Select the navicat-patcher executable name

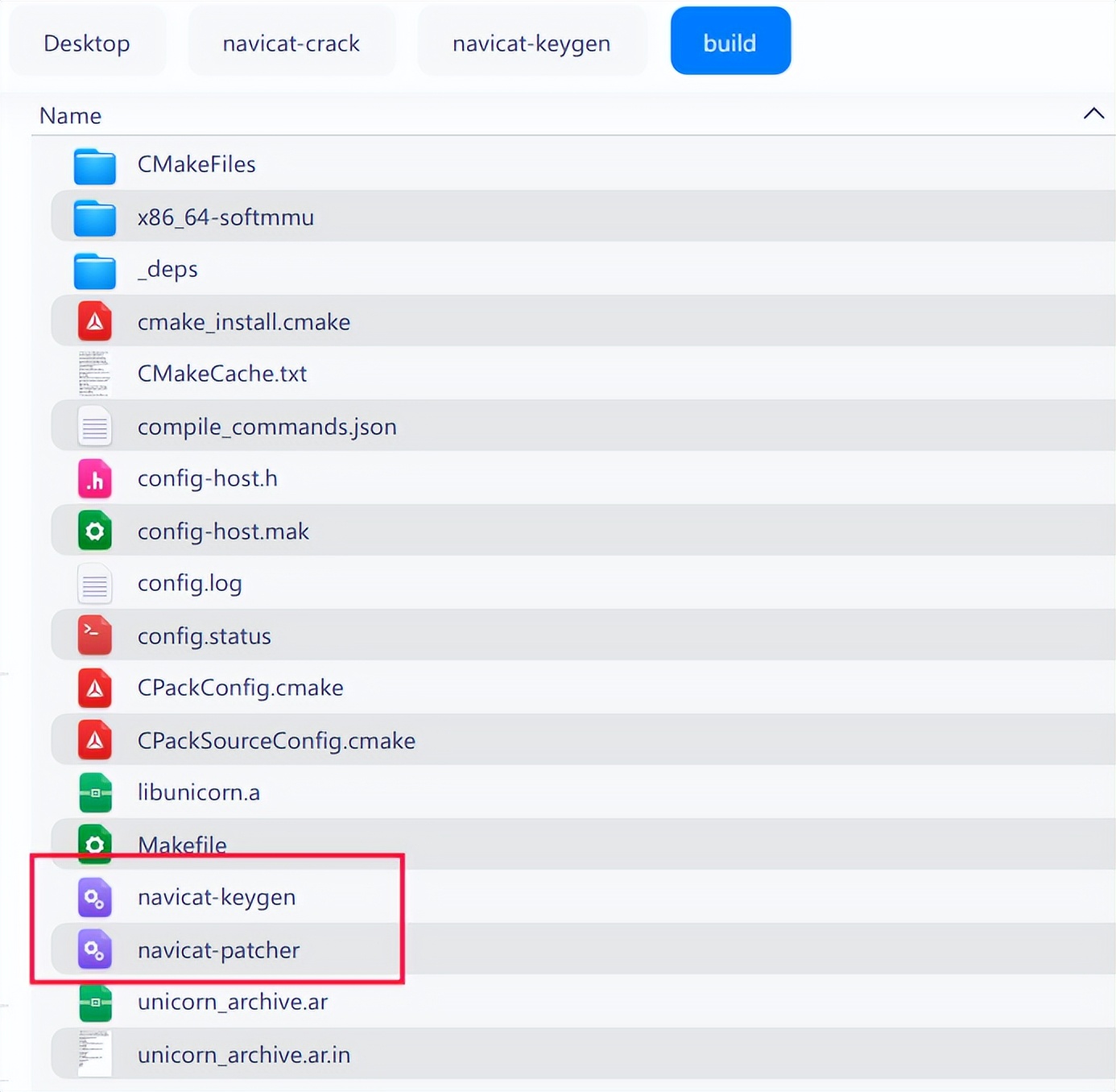click(218, 950)
